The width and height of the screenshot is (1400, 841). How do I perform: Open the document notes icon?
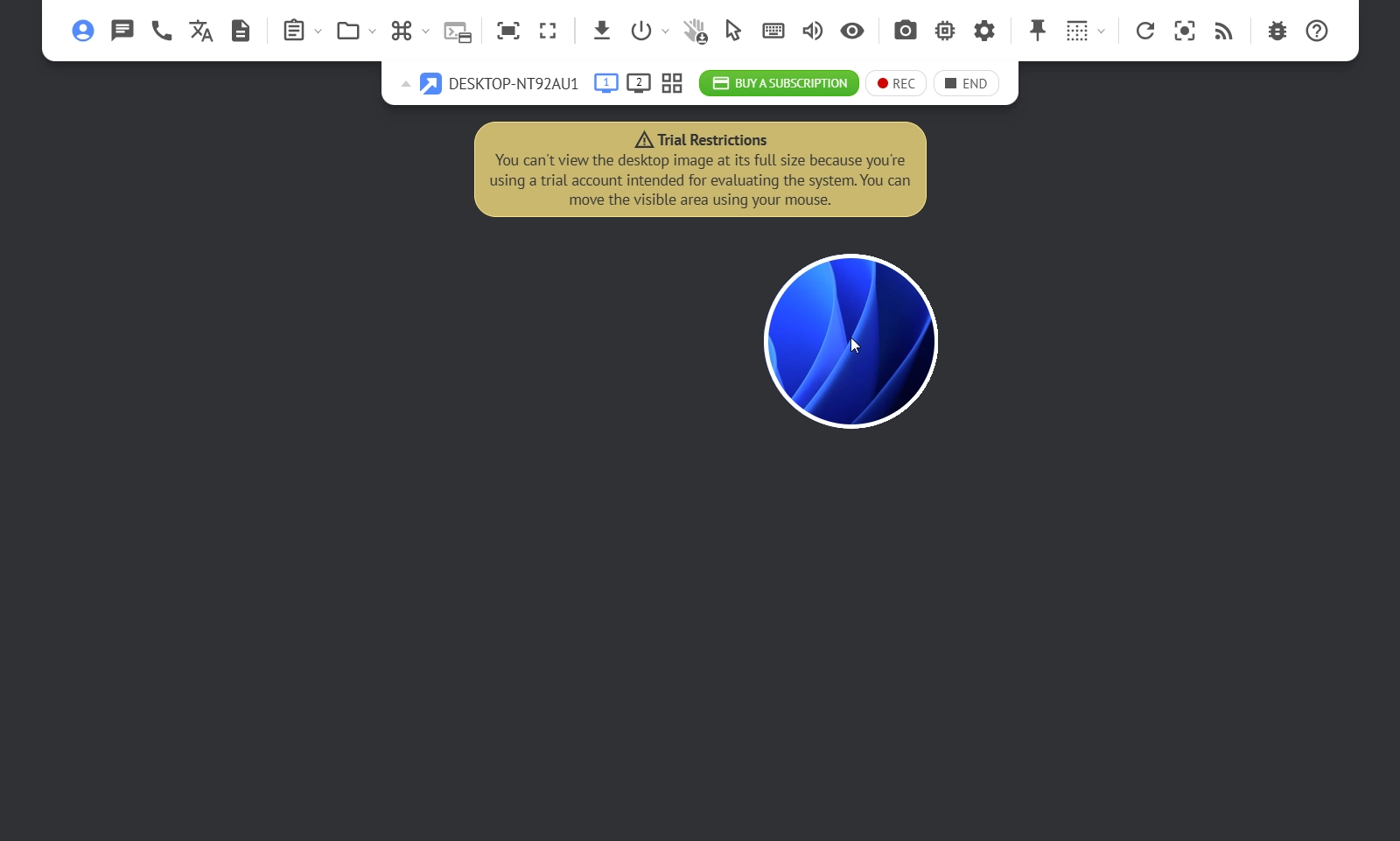[x=241, y=32]
